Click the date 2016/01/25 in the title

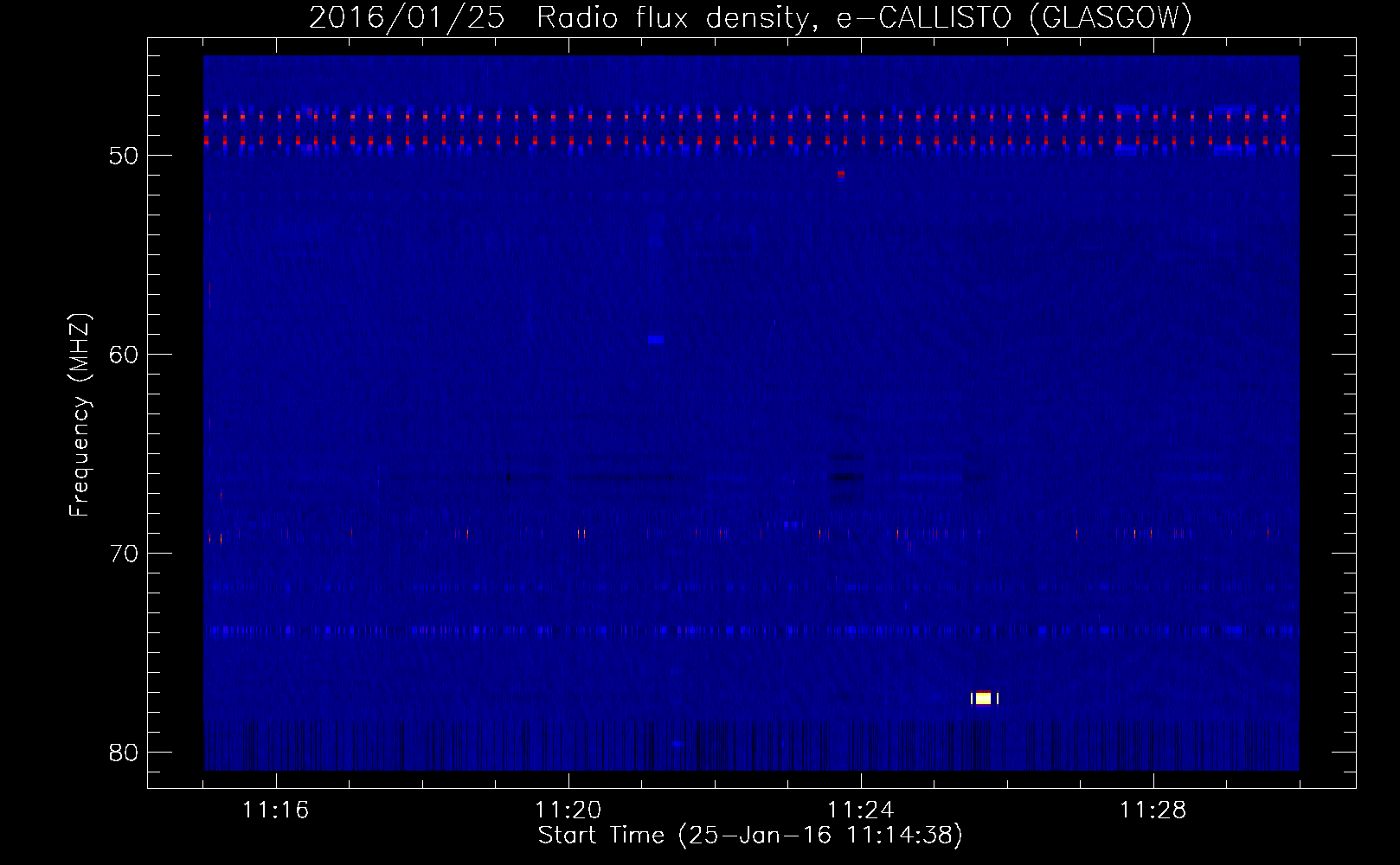407,17
